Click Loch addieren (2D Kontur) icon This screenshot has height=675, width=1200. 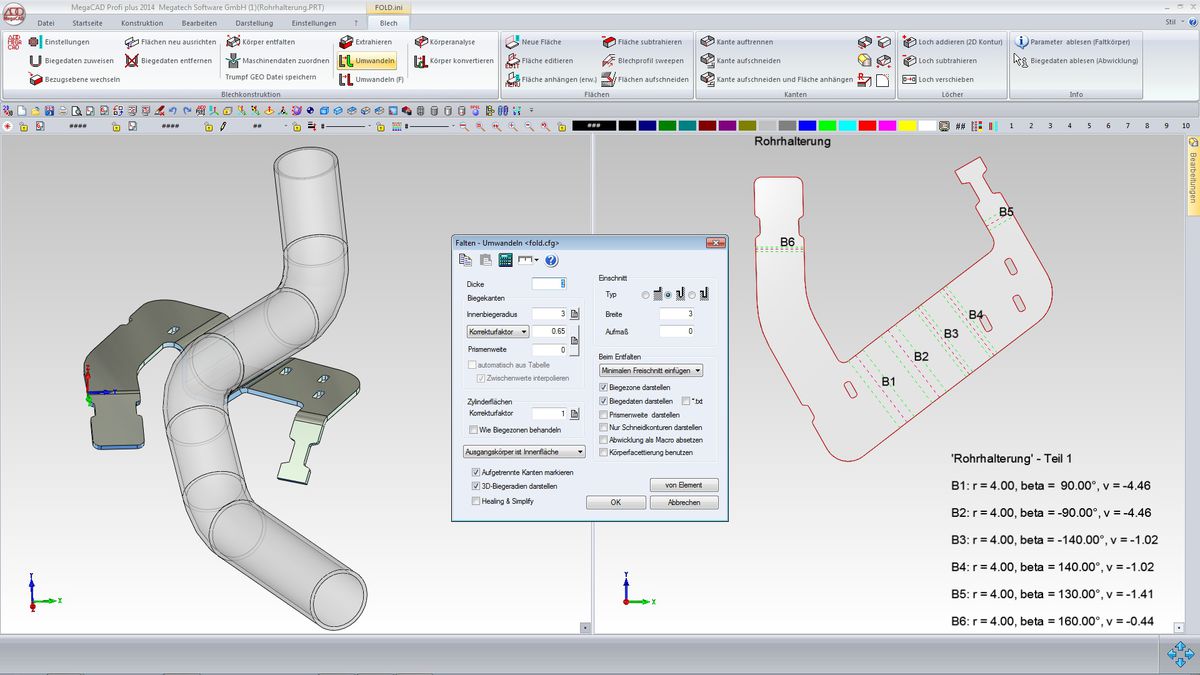coord(909,42)
